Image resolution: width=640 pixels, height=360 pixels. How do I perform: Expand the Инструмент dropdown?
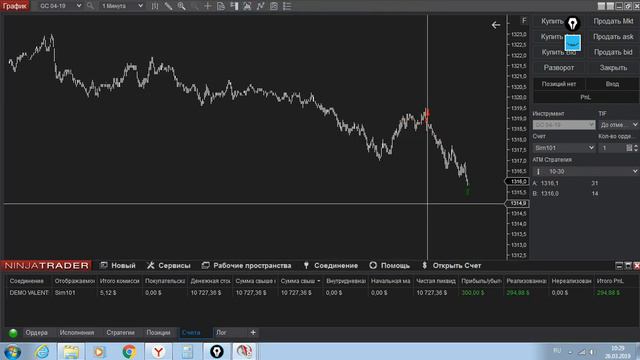pyautogui.click(x=564, y=124)
